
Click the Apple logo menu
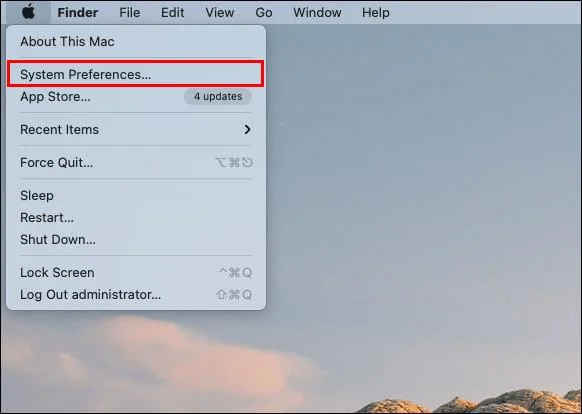tap(29, 12)
